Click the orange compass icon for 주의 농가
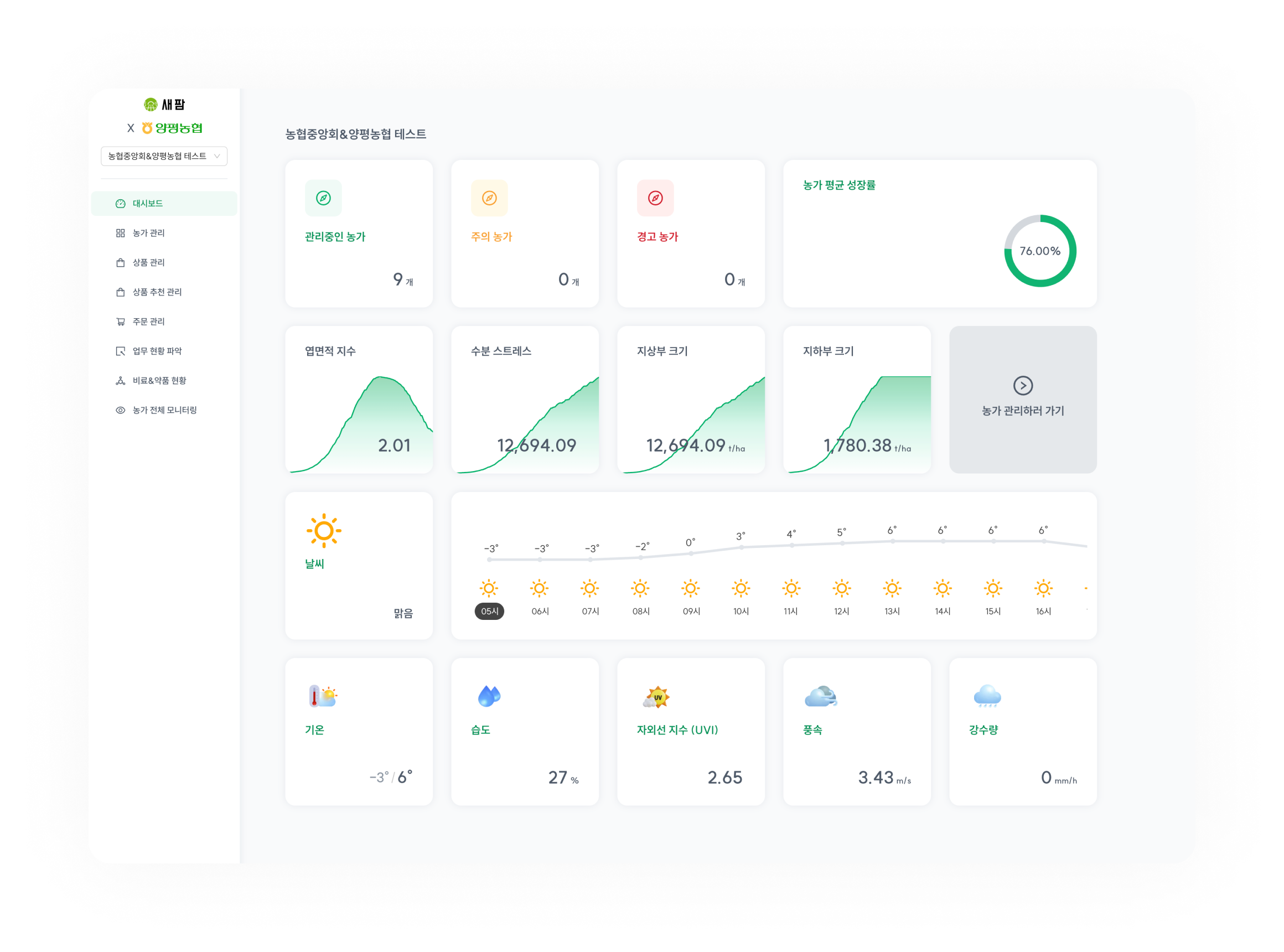This screenshot has width=1284, height=952. click(x=489, y=198)
